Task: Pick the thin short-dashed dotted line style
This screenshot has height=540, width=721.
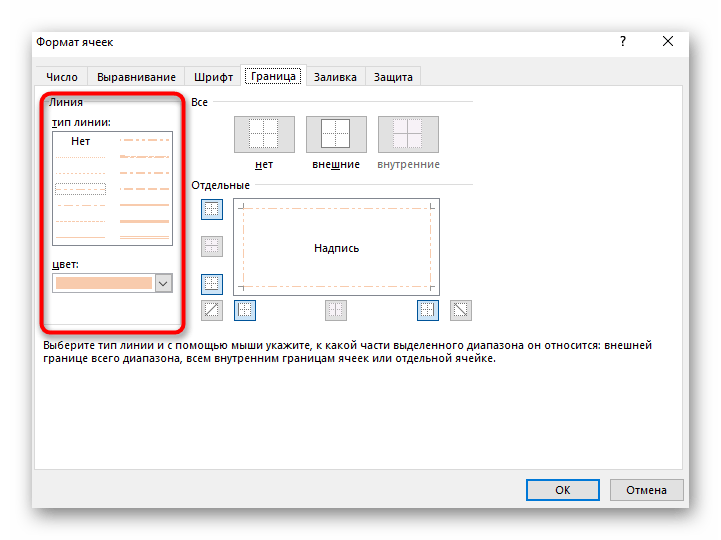Action: (x=80, y=173)
